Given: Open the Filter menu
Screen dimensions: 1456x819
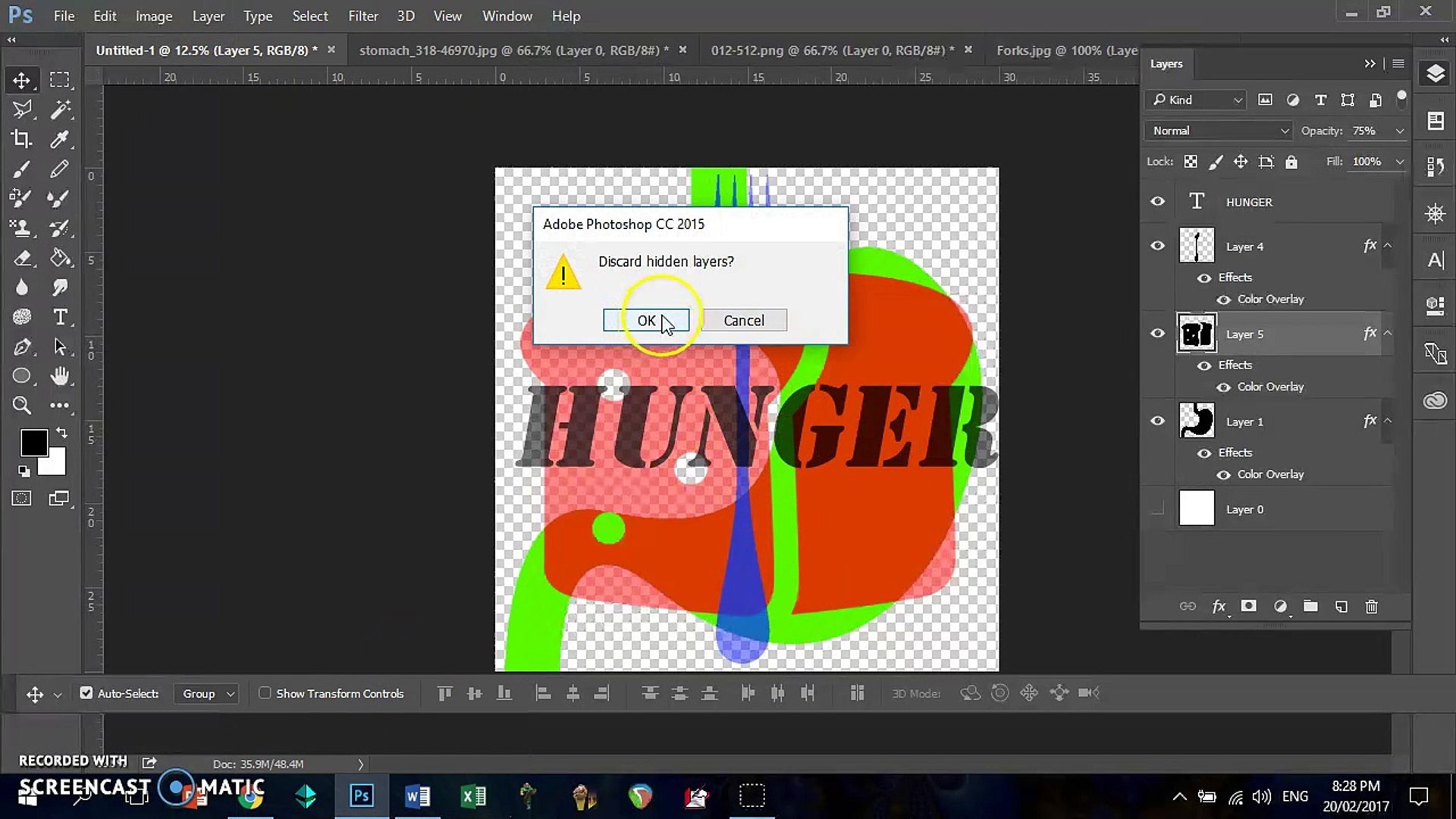Looking at the screenshot, I should point(362,16).
